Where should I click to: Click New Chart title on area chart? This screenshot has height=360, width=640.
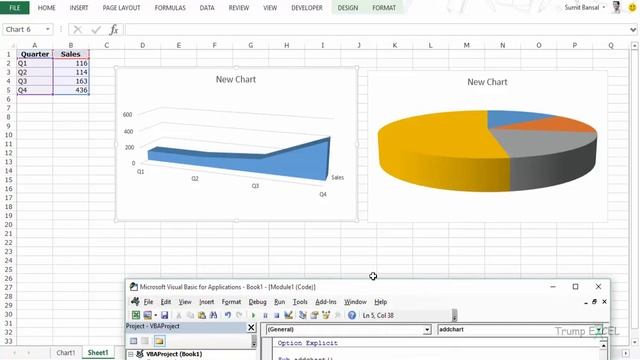[x=236, y=80]
